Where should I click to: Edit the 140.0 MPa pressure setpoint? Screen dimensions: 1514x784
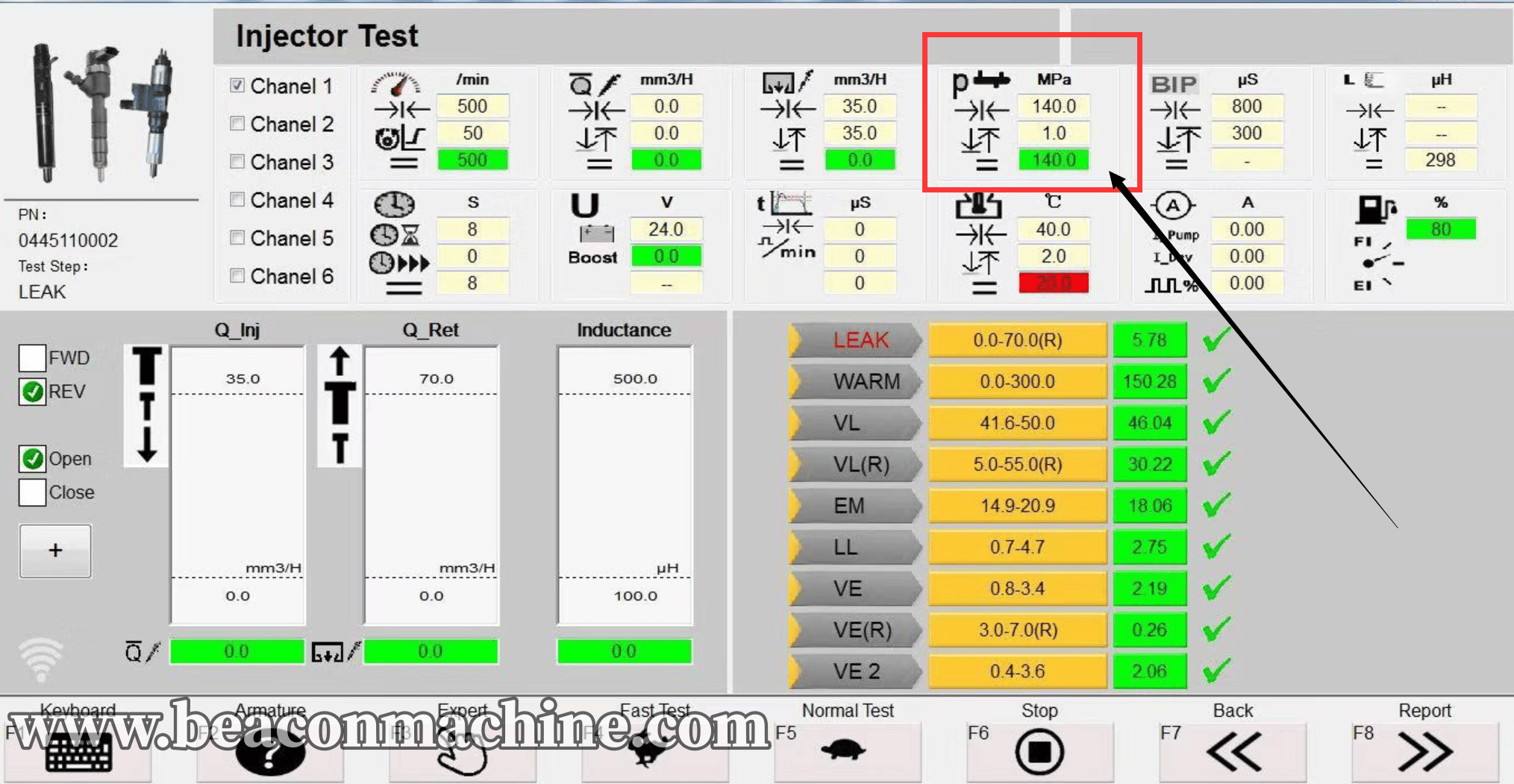click(1054, 106)
